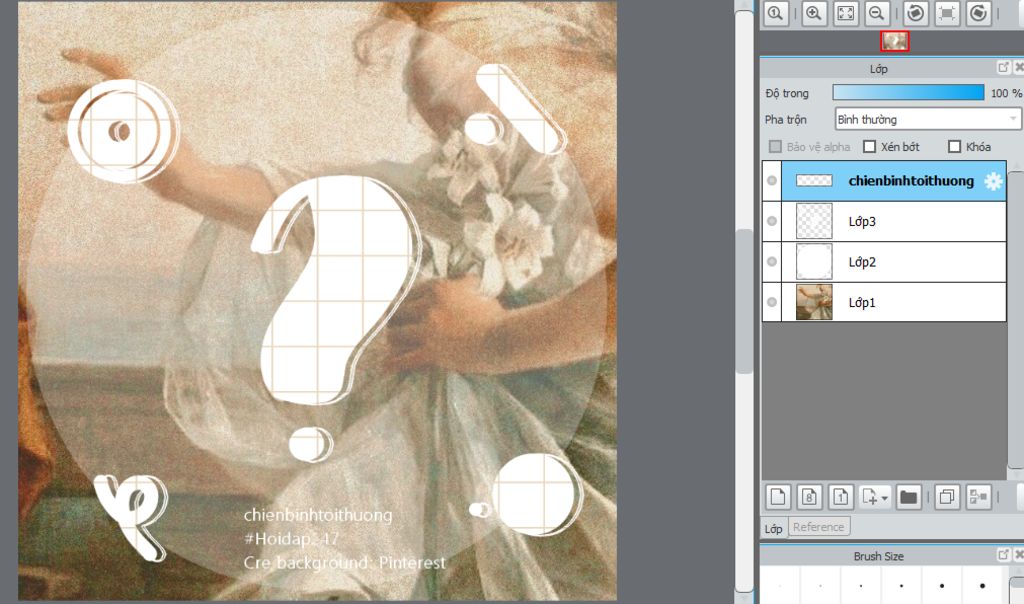
Task: Click the canvas vertical scrollbar
Action: pos(744,301)
